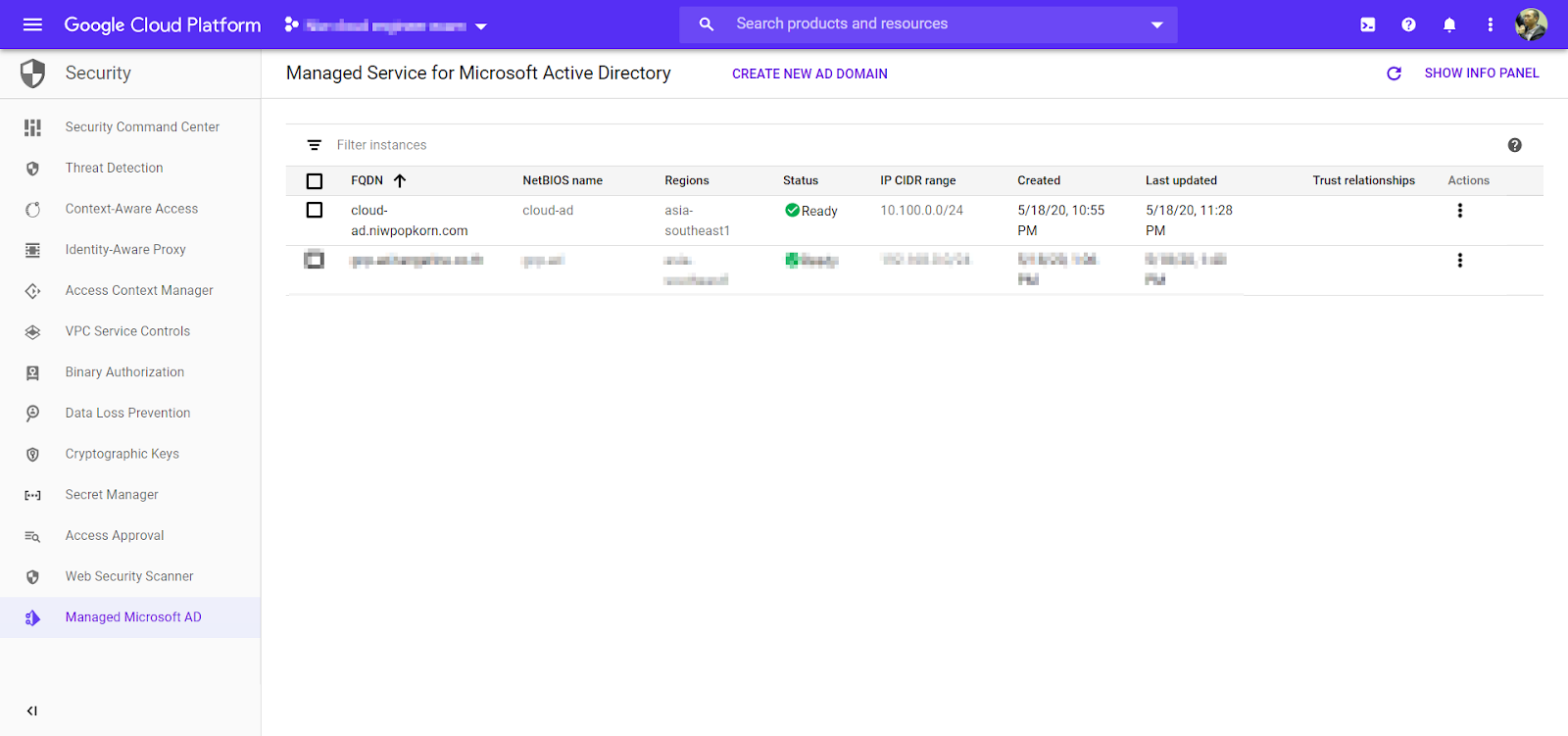Focus the Search products and resources field
Viewport: 1568px width, 736px height.
[928, 25]
